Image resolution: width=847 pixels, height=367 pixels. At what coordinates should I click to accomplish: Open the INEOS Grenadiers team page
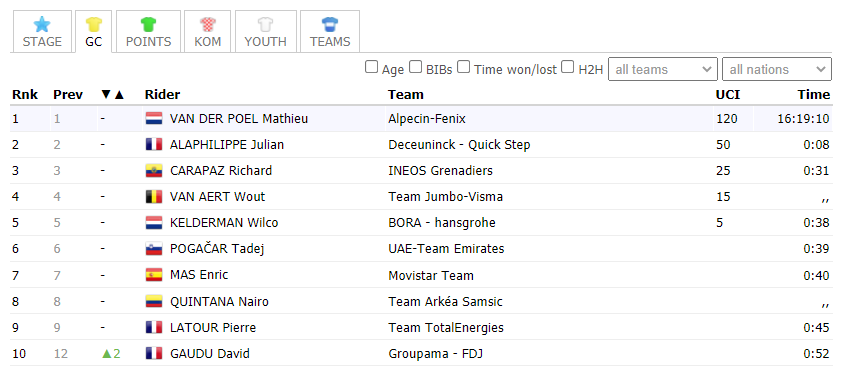pos(440,171)
